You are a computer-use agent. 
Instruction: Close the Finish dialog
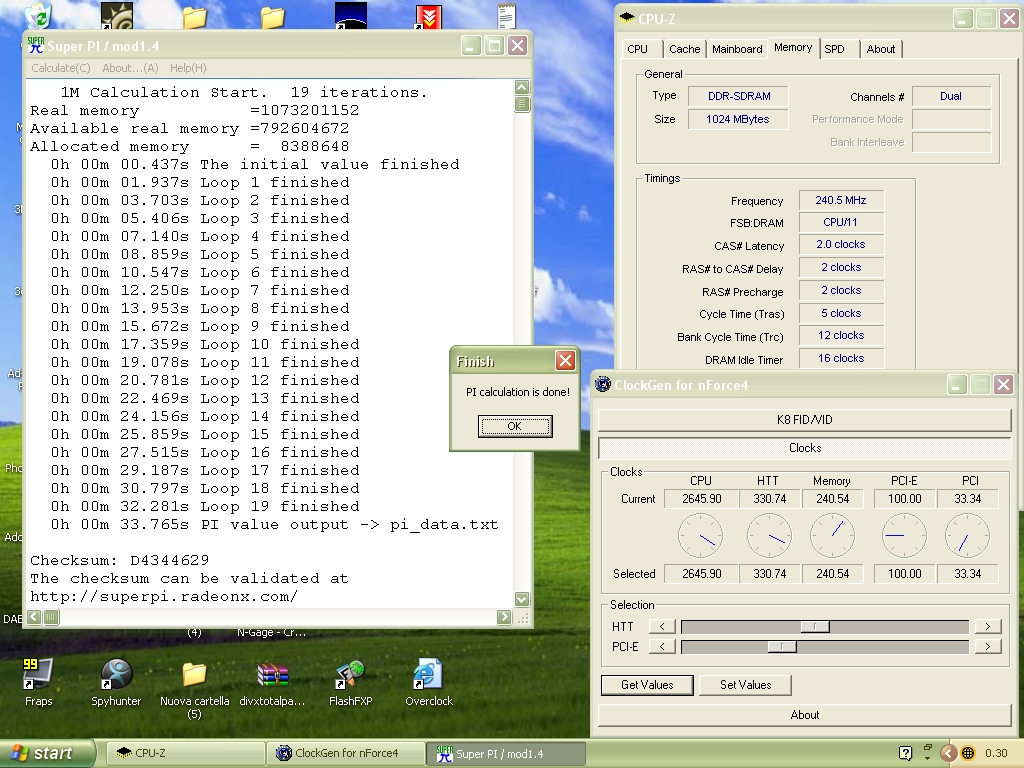565,360
